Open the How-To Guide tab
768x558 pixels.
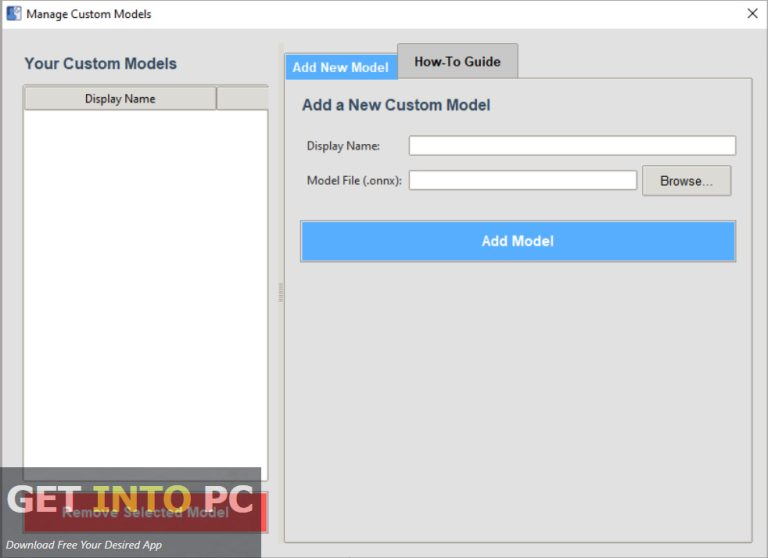[457, 61]
